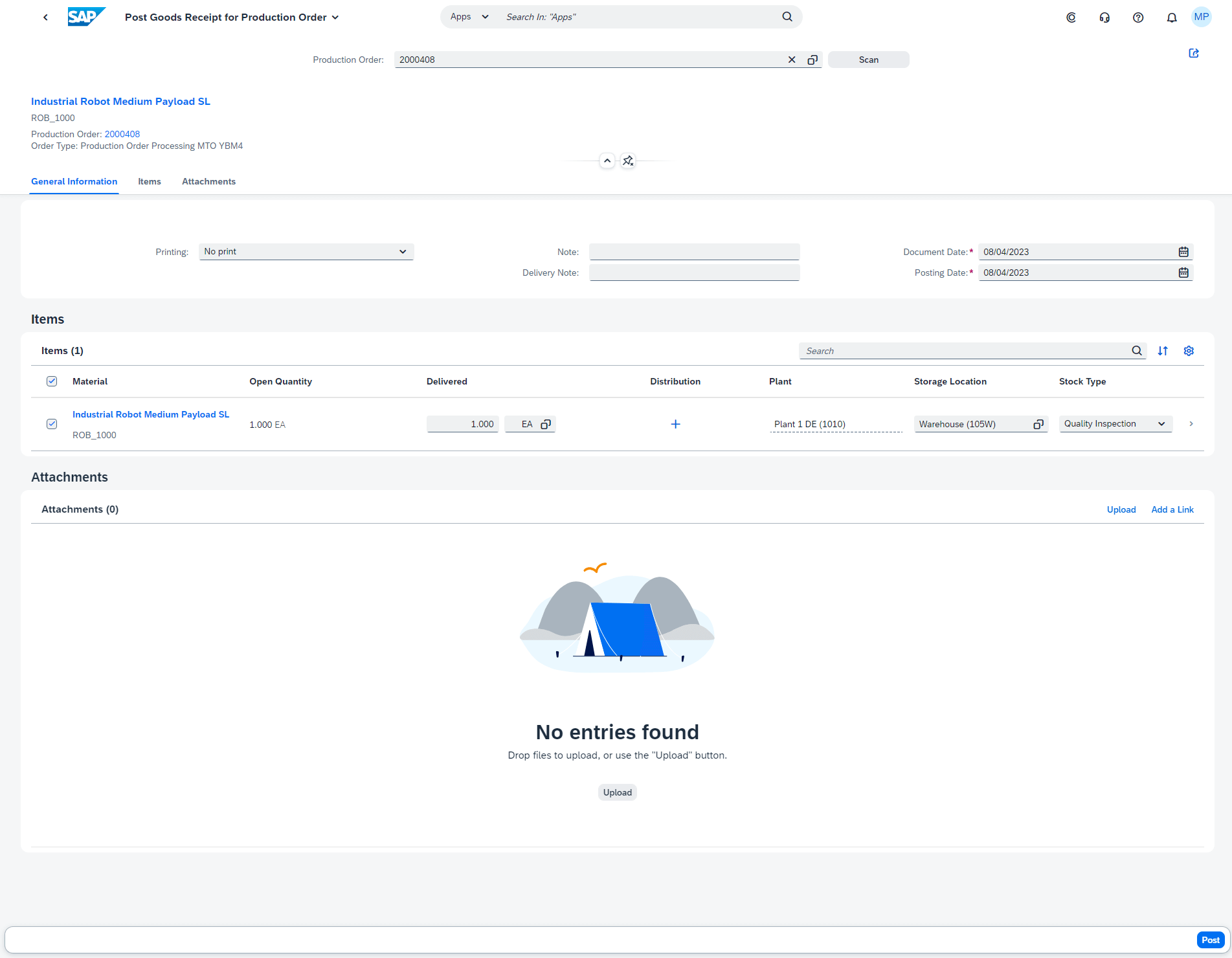
Task: Open the Posting Date calendar picker
Action: pyautogui.click(x=1183, y=272)
